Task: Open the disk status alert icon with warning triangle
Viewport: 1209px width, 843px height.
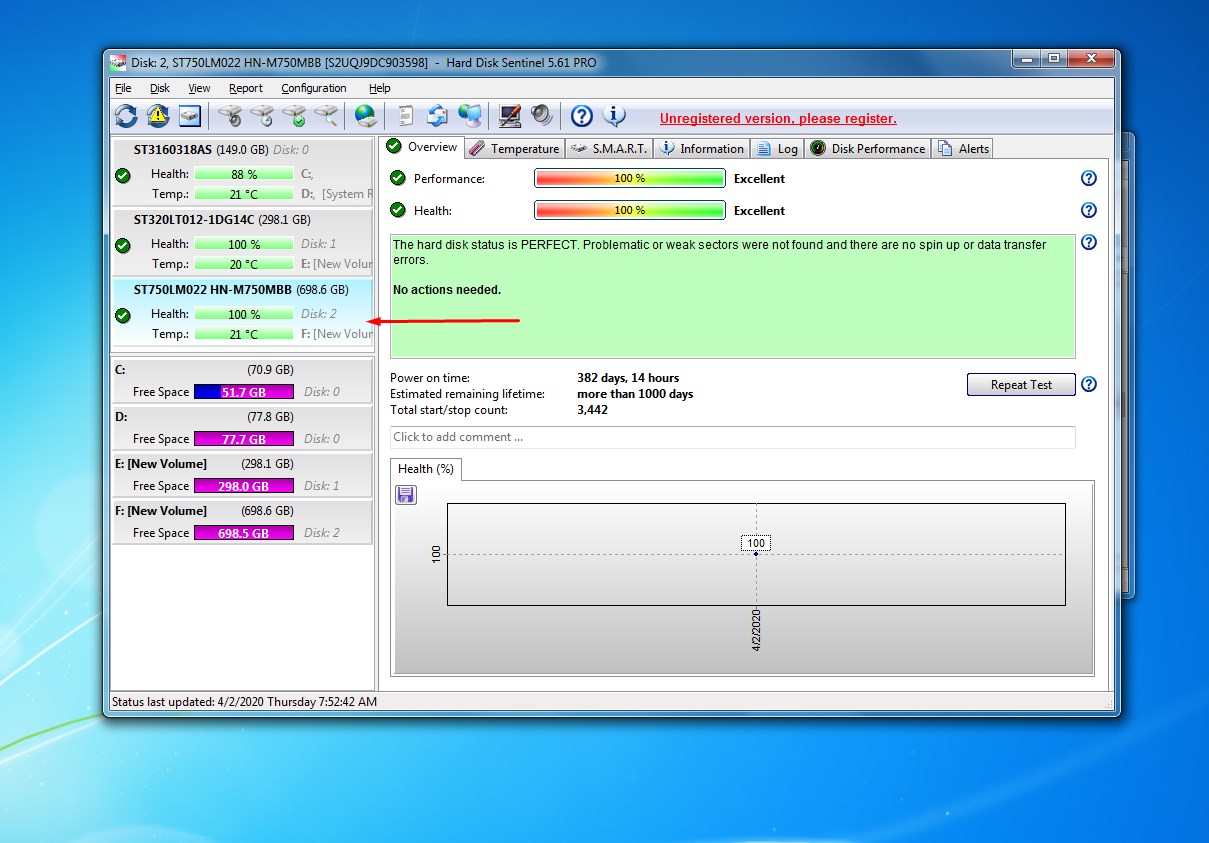Action: [157, 115]
